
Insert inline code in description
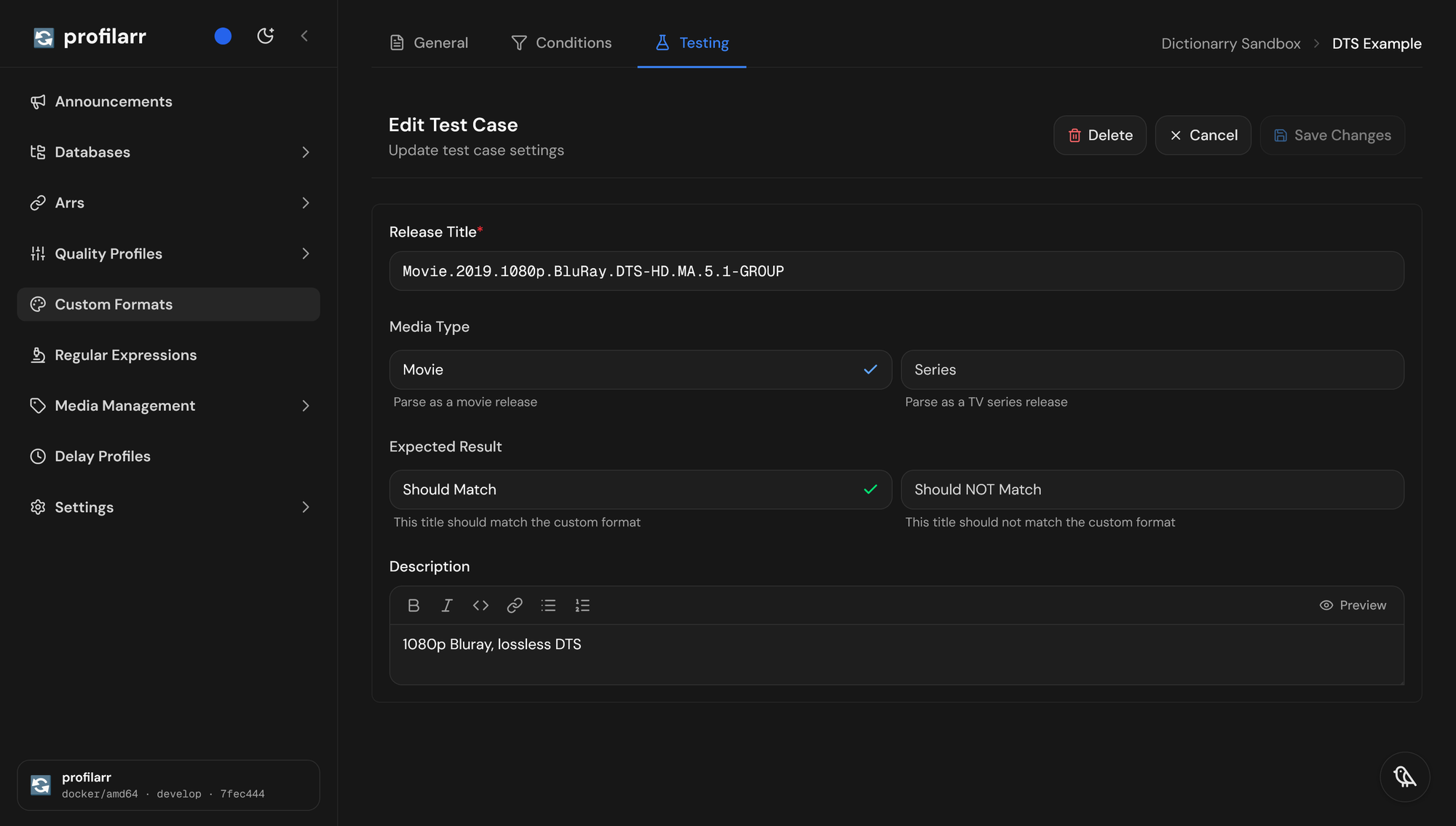click(x=480, y=605)
